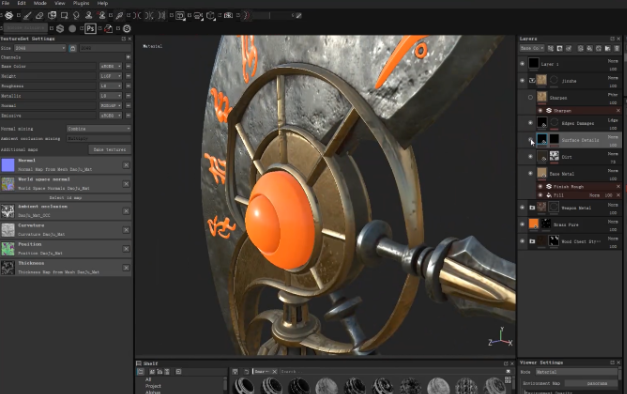The image size is (627, 394).
Task: Click the Select id map button
Action: (x=66, y=198)
